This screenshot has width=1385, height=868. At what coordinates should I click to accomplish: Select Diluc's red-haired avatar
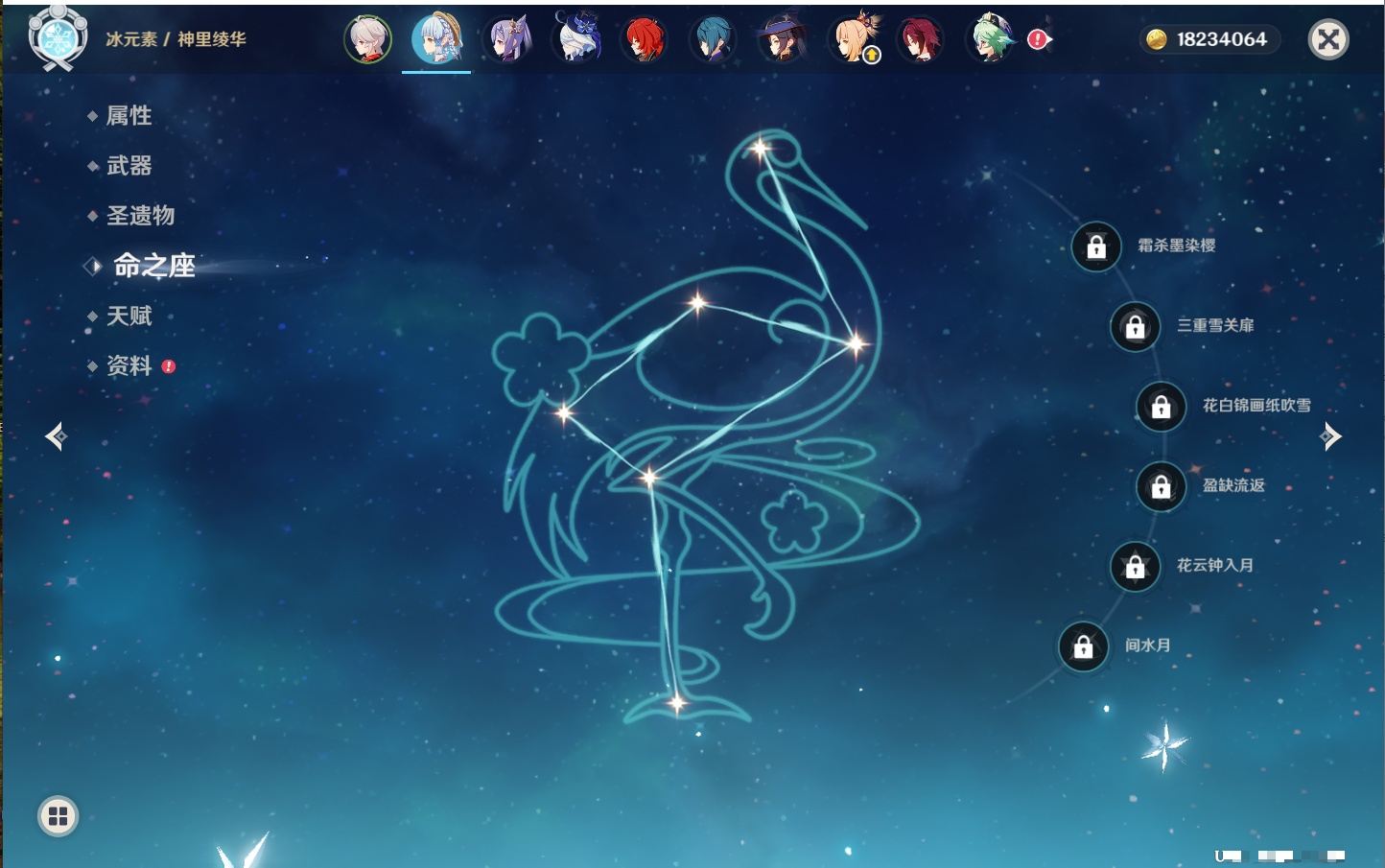click(644, 39)
